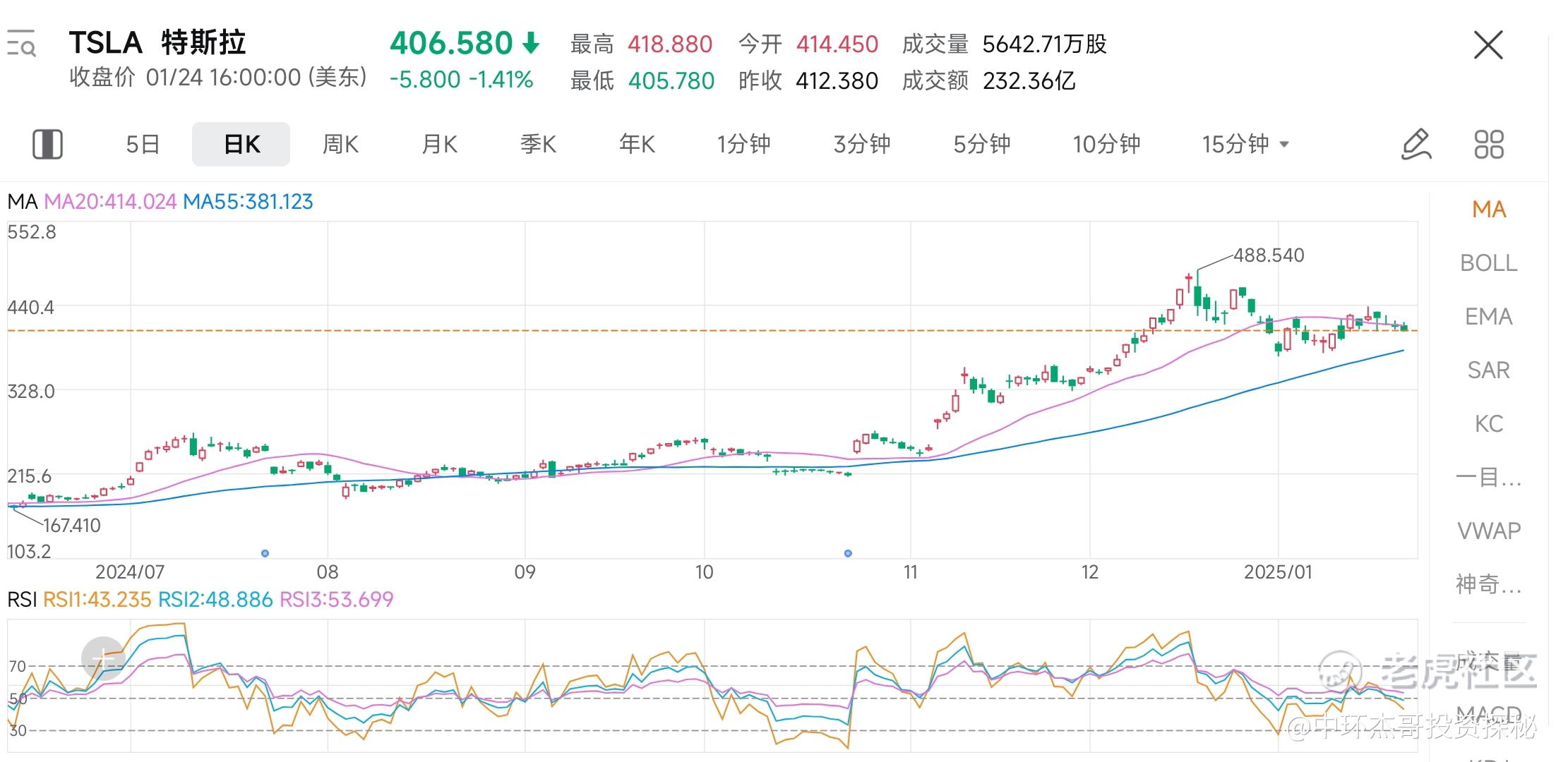
Task: Click the event dot marker before 08
Action: 265,553
